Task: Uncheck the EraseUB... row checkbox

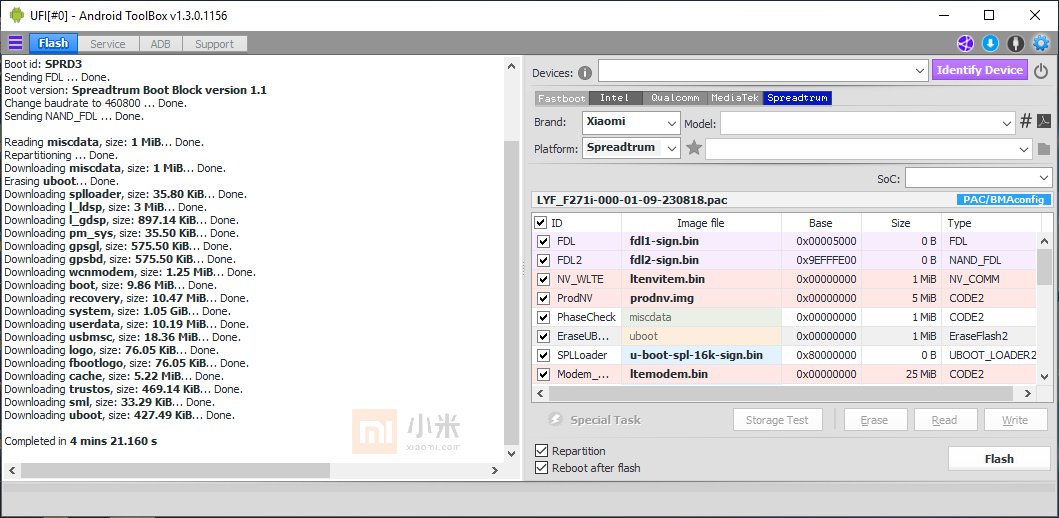Action: coord(542,336)
